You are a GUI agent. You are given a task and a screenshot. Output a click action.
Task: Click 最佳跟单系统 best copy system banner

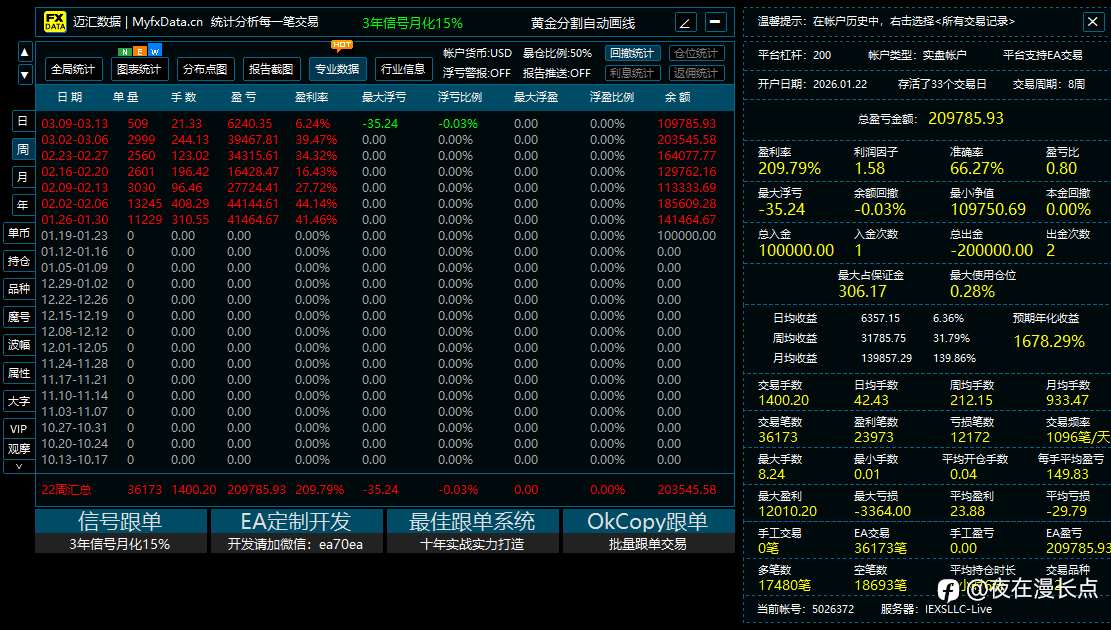[x=472, y=531]
